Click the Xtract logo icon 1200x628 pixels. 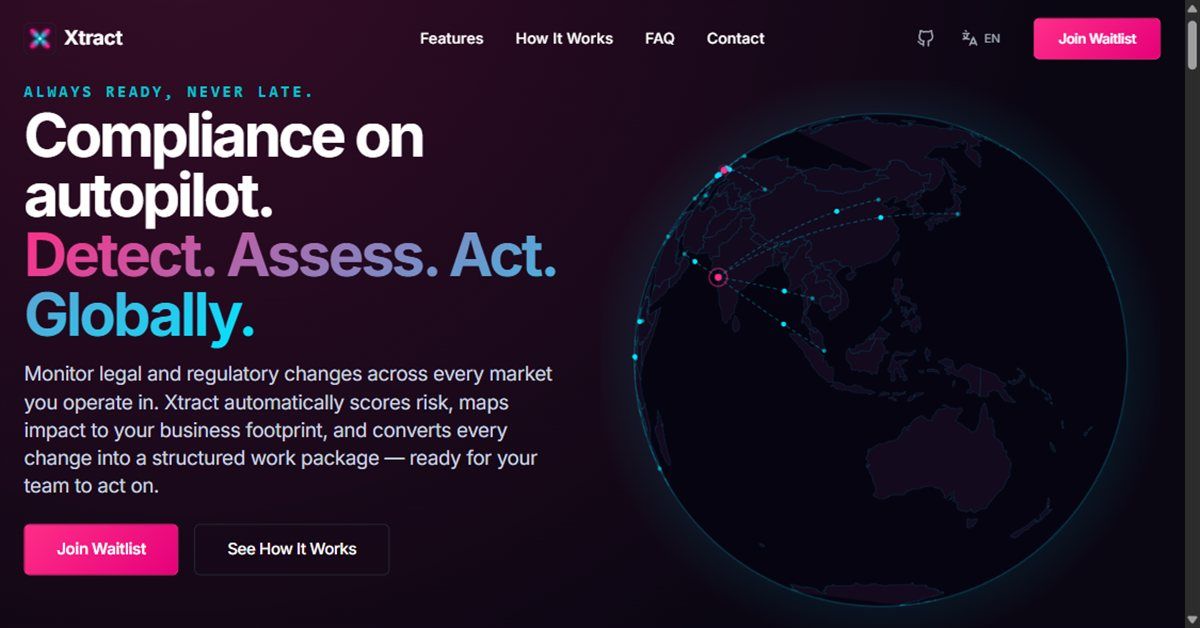tap(40, 39)
